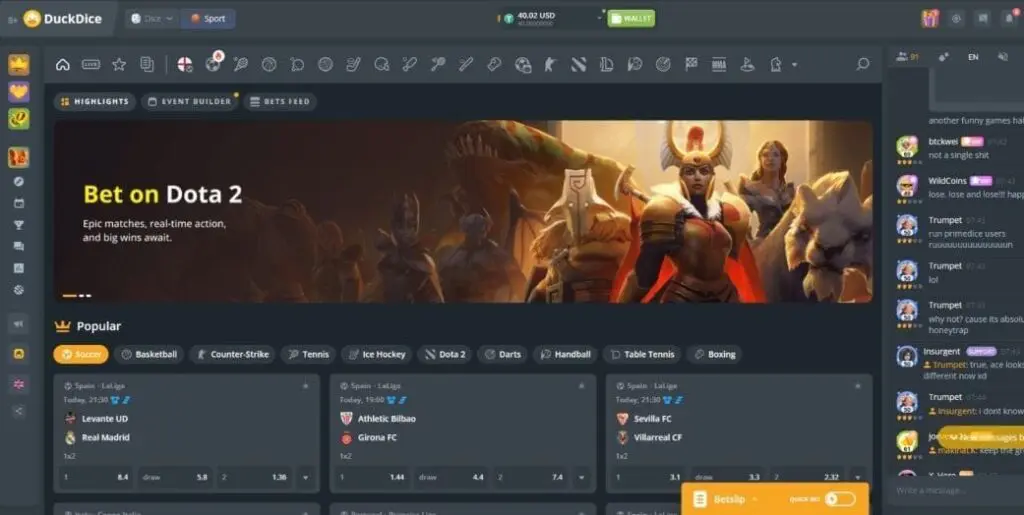Open the notifications bell icon

[1008, 18]
